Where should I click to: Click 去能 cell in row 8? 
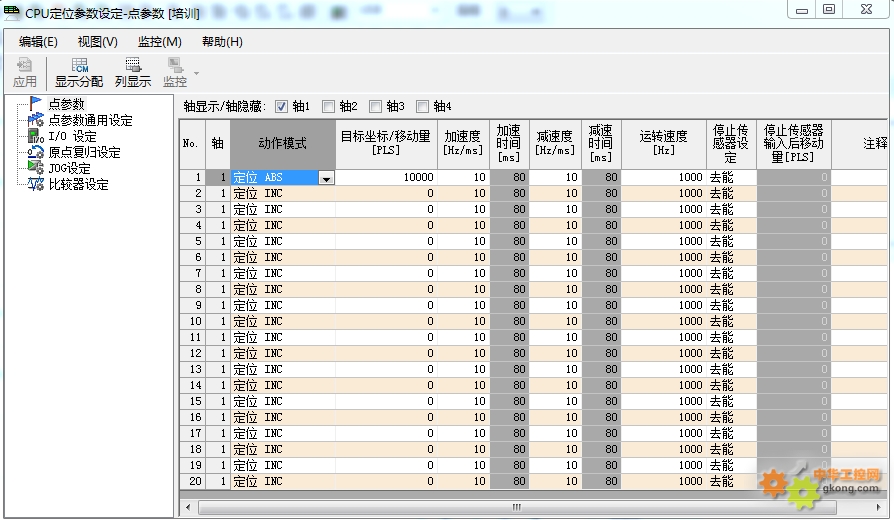coord(732,289)
